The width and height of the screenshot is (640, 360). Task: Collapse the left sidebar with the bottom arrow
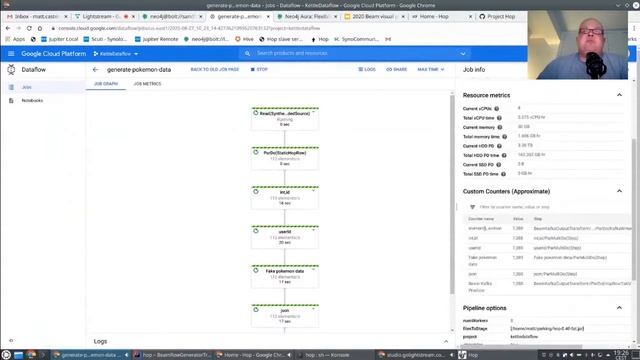pos(11,340)
